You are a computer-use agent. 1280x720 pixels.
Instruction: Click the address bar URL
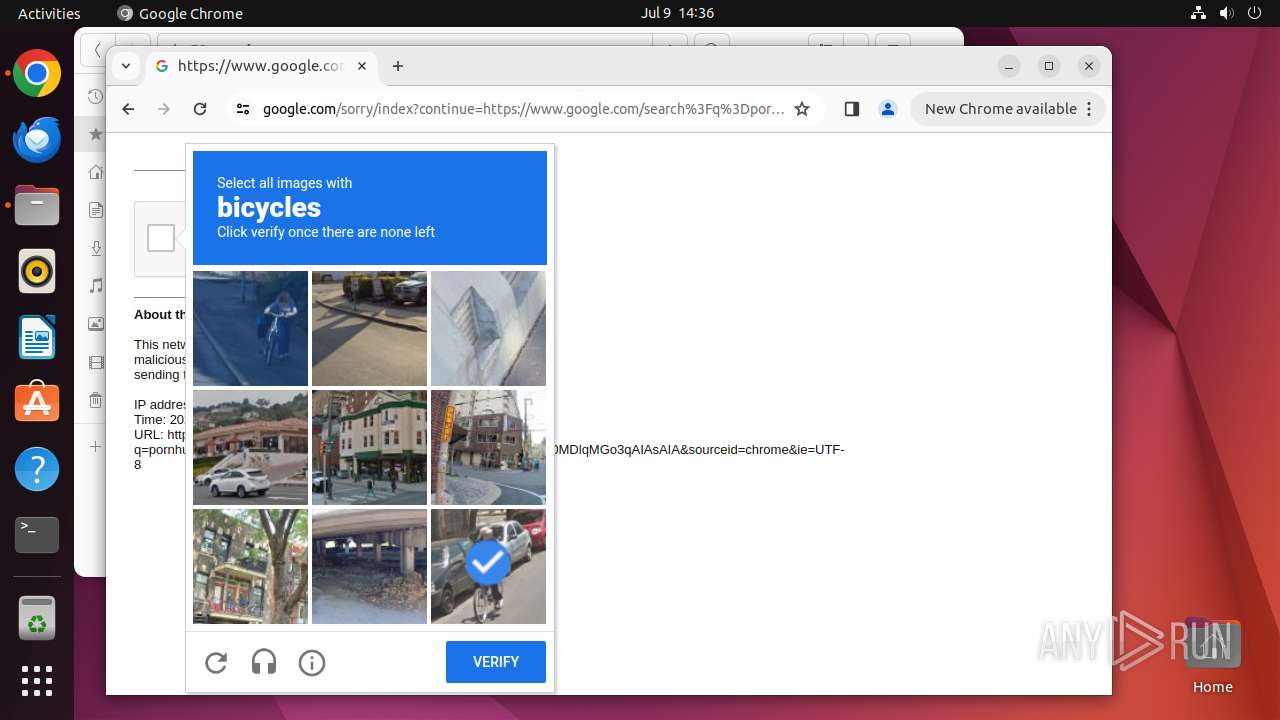(523, 109)
